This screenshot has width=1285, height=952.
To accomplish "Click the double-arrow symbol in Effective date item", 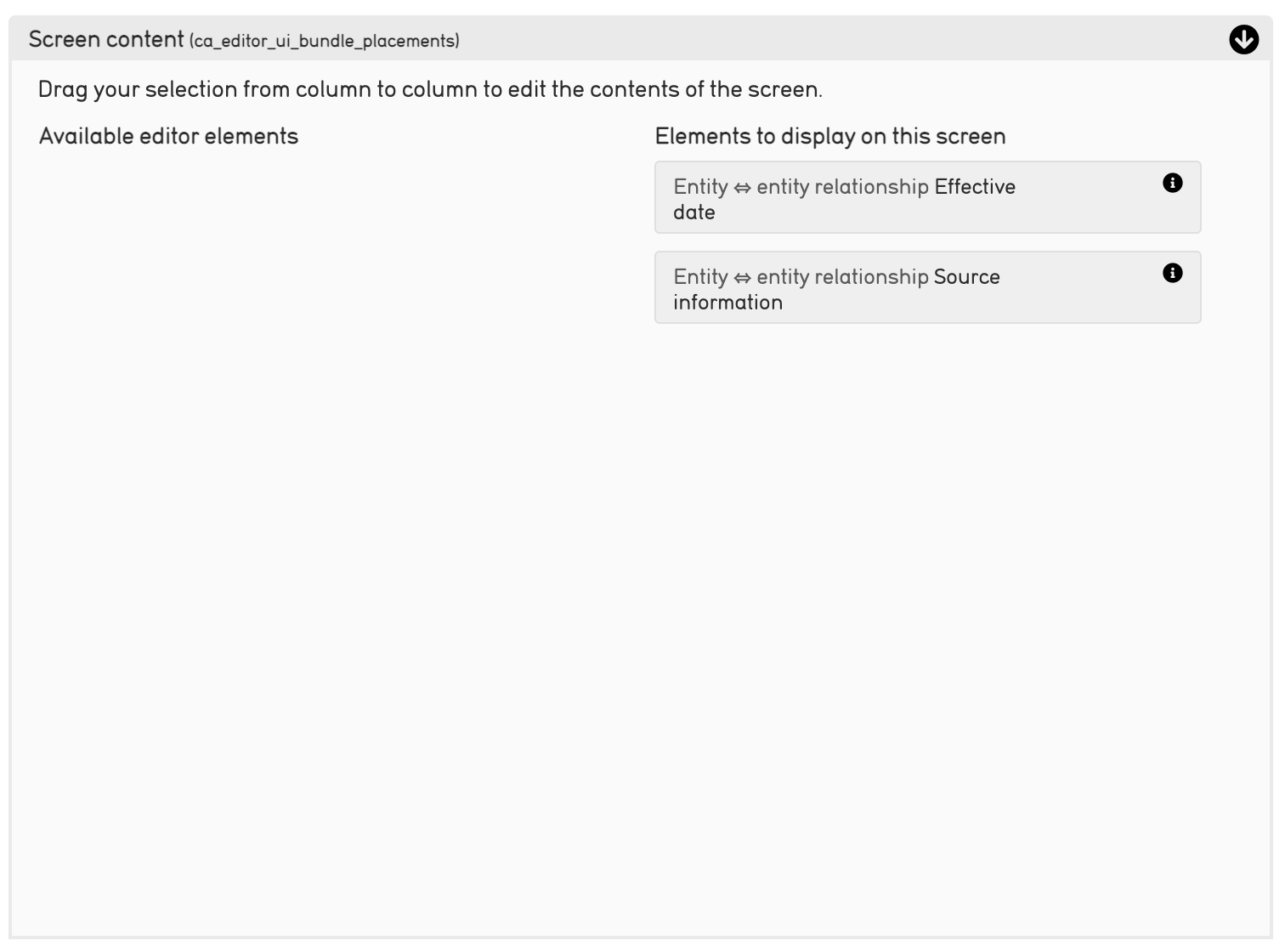I will 742,188.
